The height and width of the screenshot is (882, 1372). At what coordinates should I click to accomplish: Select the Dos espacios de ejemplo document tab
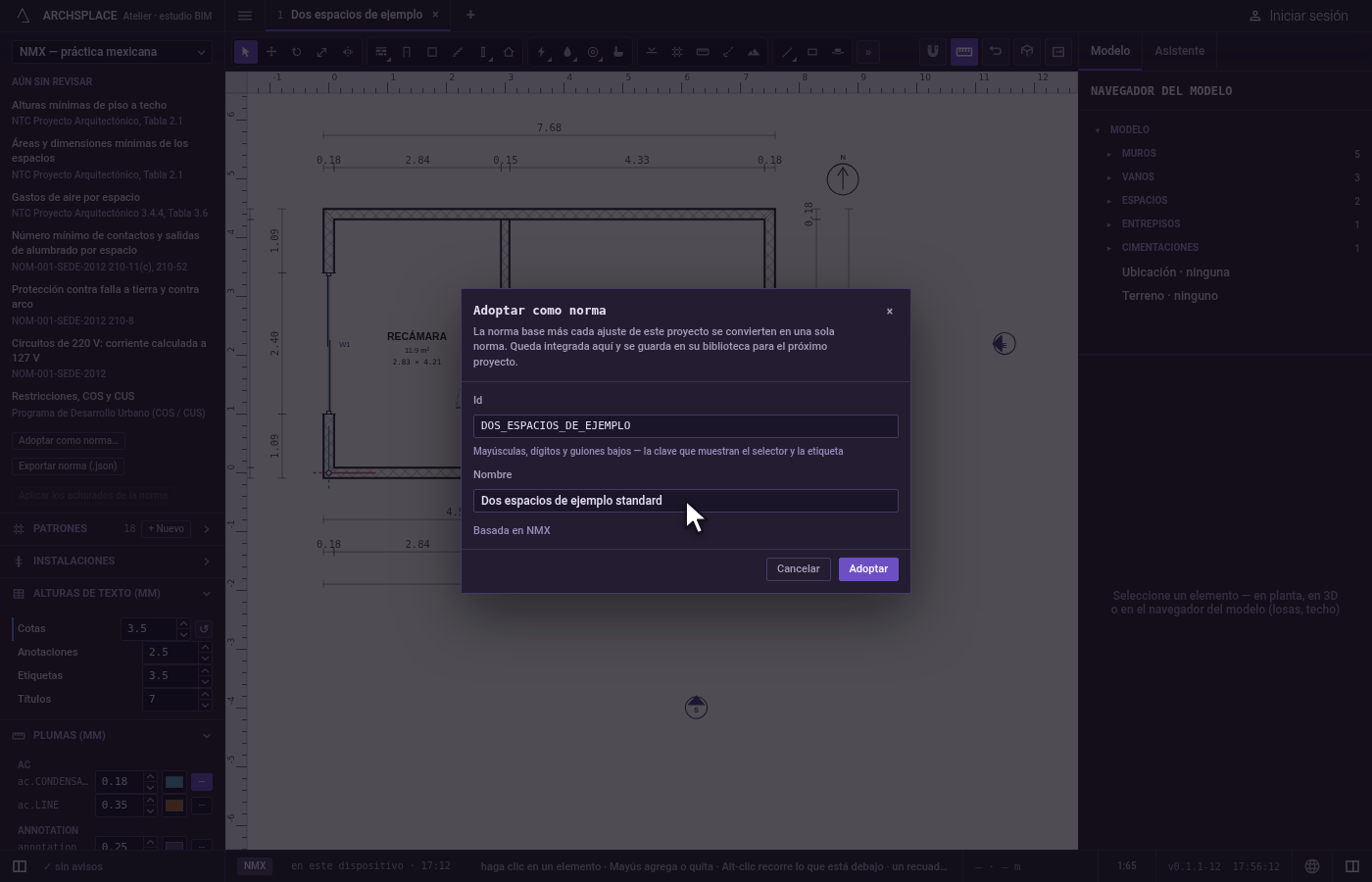(357, 15)
